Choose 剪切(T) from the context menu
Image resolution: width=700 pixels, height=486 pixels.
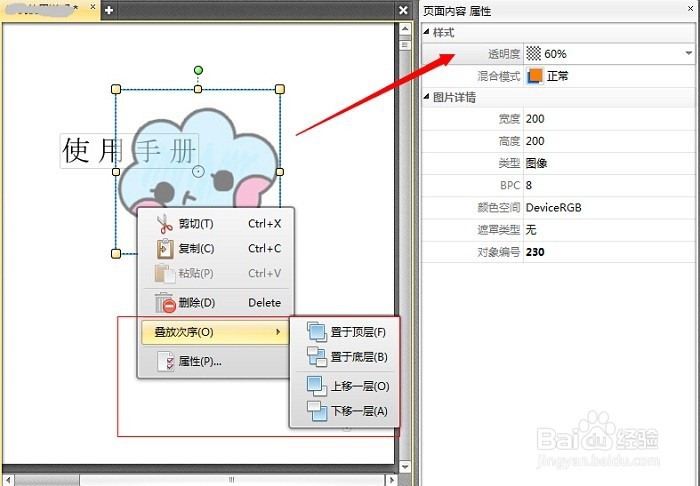coord(217,224)
